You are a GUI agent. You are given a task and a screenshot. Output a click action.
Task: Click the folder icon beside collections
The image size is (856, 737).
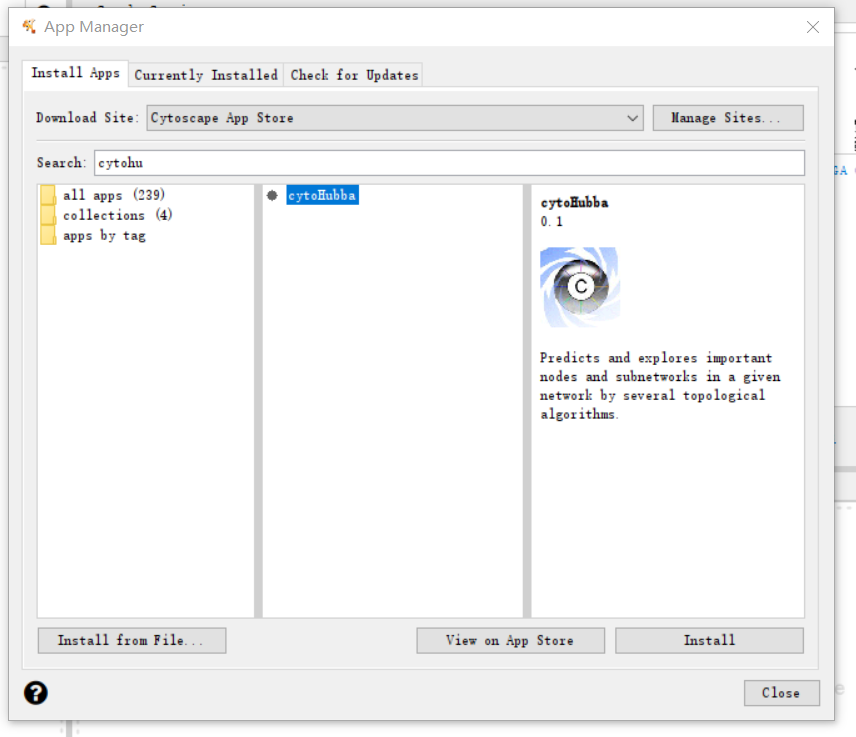tap(48, 215)
